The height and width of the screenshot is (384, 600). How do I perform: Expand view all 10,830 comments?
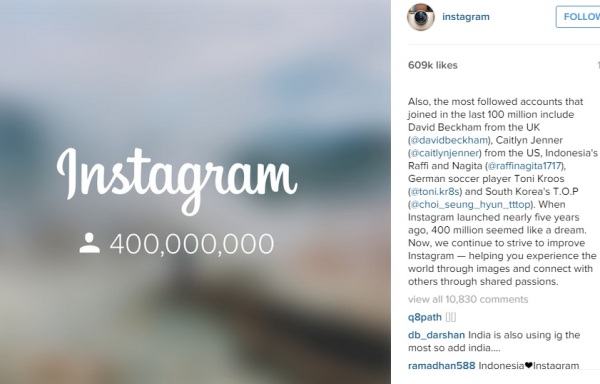(x=468, y=299)
